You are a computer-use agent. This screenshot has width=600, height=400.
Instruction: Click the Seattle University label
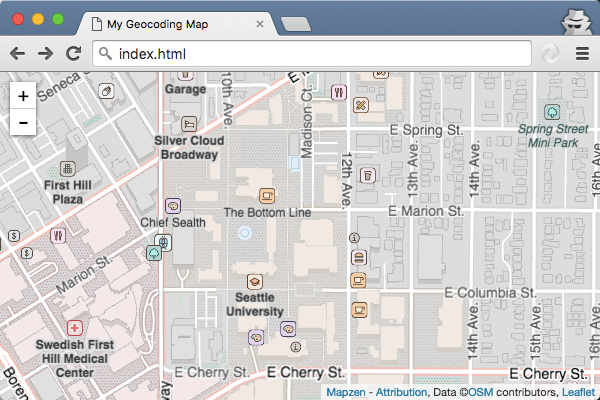click(254, 304)
